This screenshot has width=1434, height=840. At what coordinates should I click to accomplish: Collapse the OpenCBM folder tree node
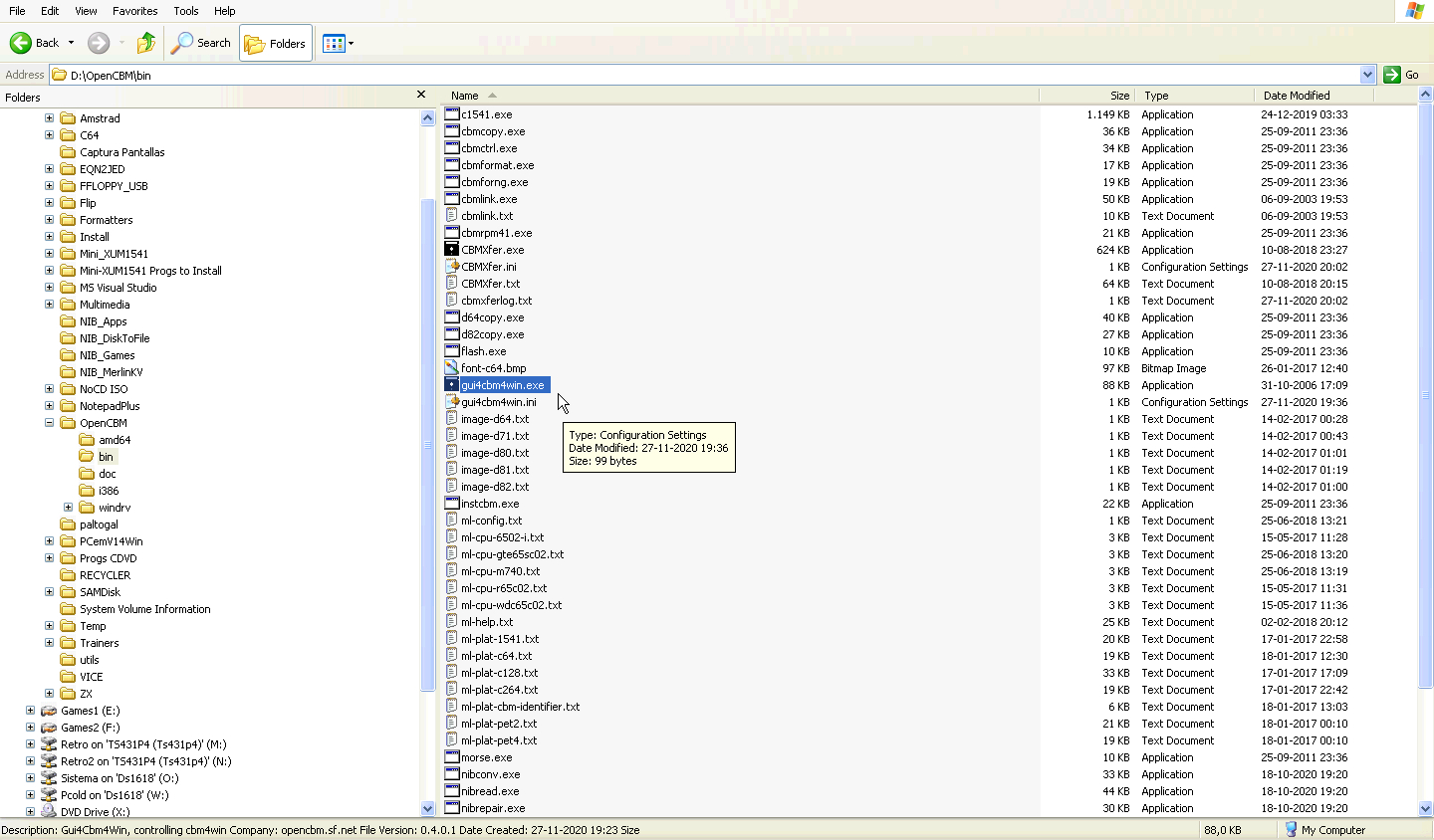[49, 423]
